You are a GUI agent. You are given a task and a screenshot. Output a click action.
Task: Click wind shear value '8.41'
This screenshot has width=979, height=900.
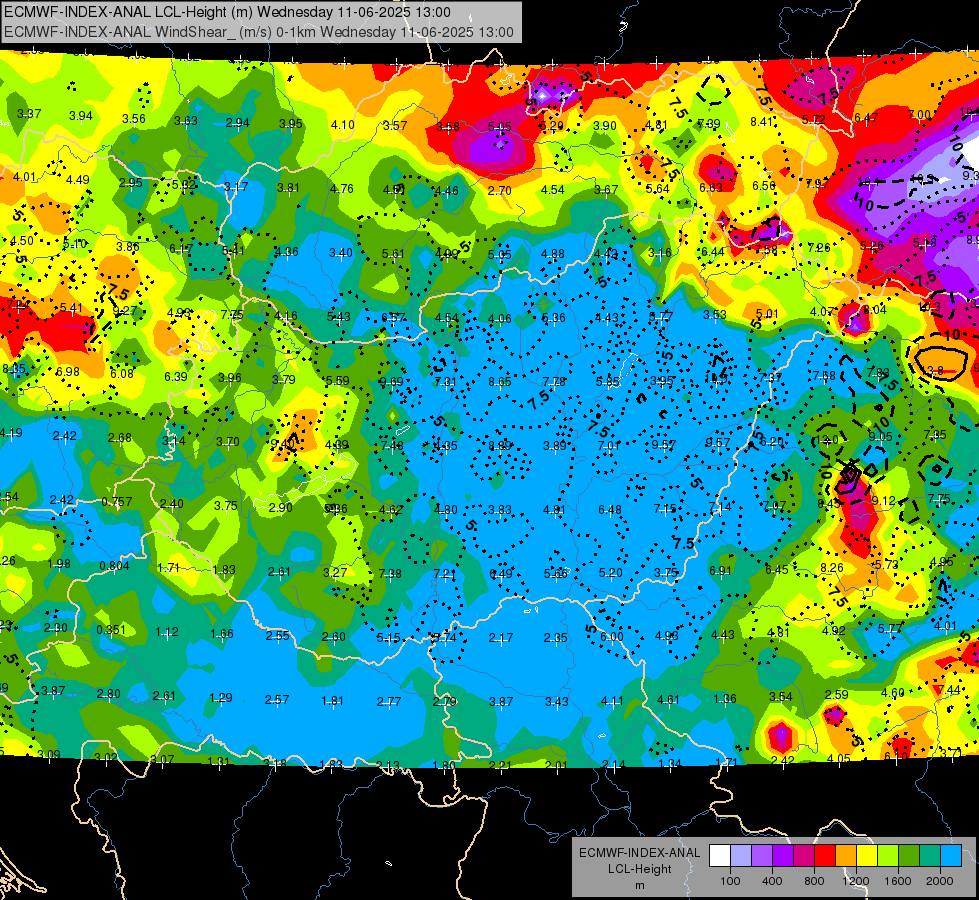tap(762, 121)
